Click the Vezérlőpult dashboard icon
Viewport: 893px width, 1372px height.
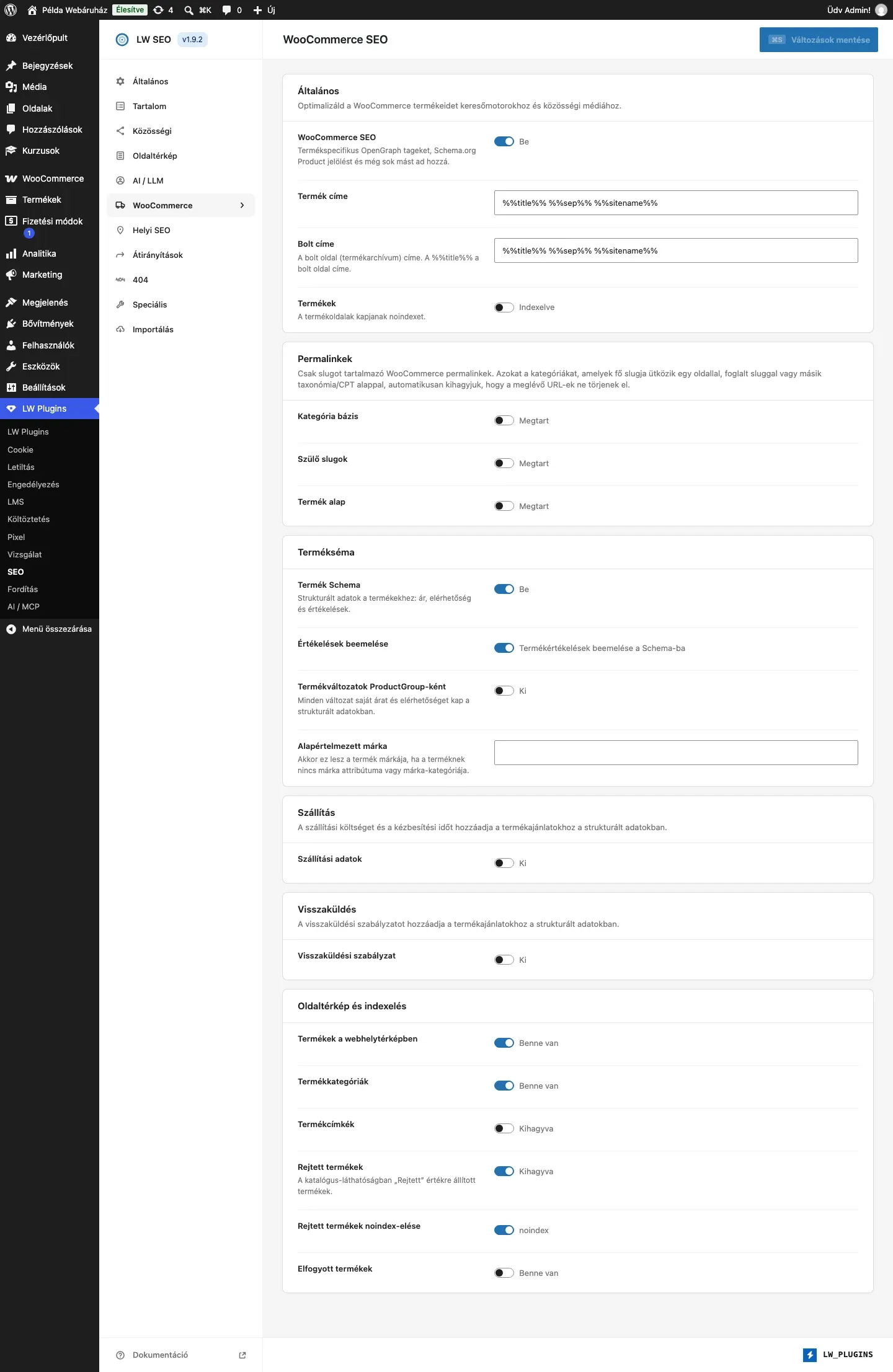pos(11,38)
